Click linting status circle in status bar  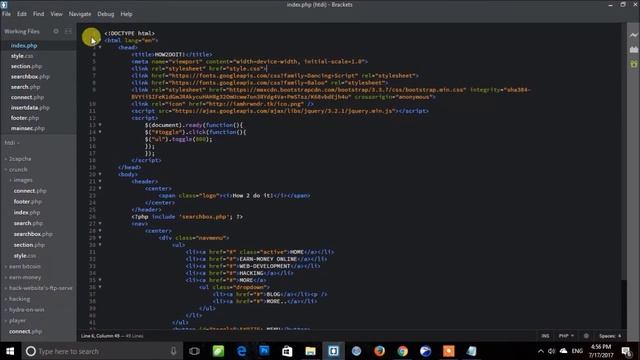[586, 336]
